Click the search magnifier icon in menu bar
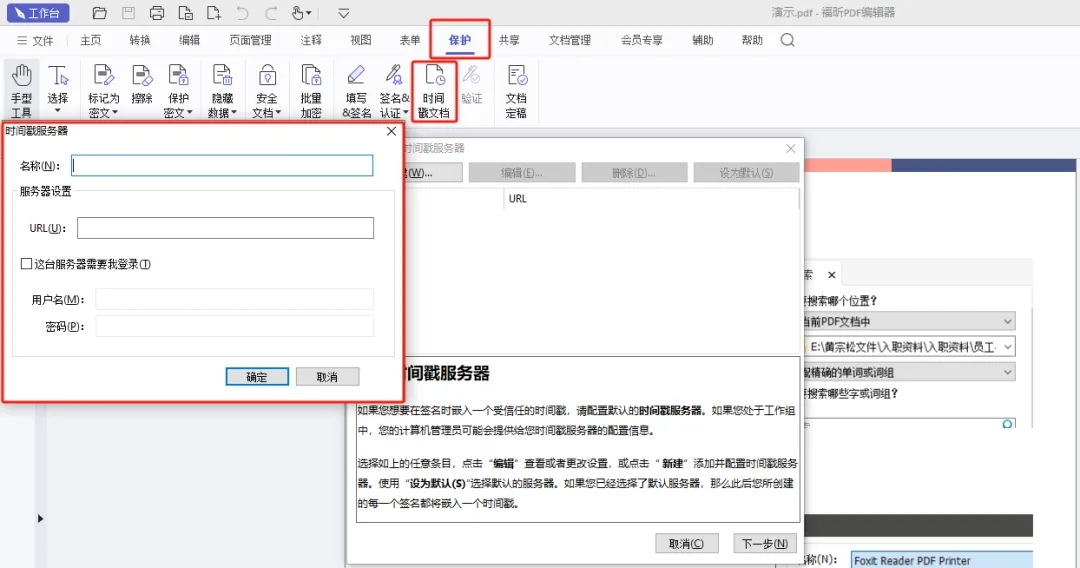Screen dimensions: 1080x568 tap(788, 40)
